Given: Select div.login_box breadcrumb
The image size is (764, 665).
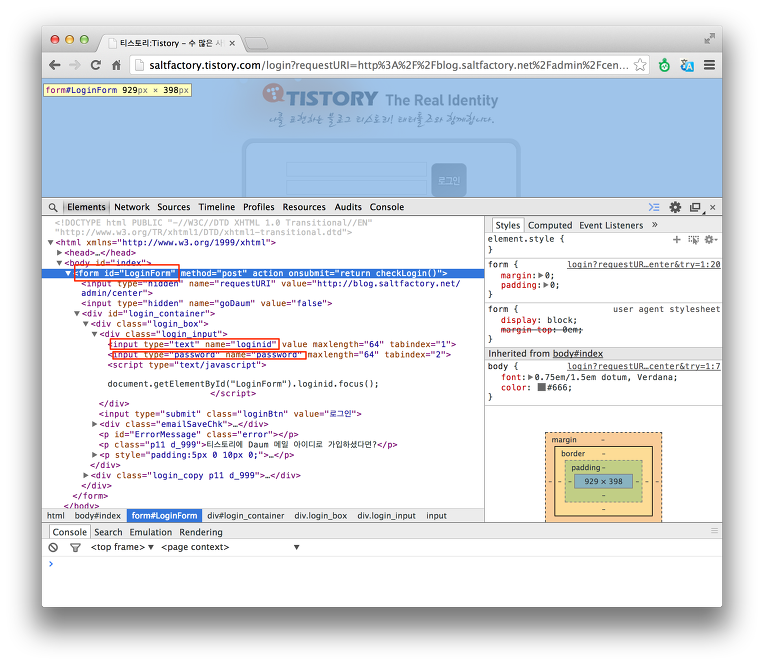Looking at the screenshot, I should tap(321, 515).
